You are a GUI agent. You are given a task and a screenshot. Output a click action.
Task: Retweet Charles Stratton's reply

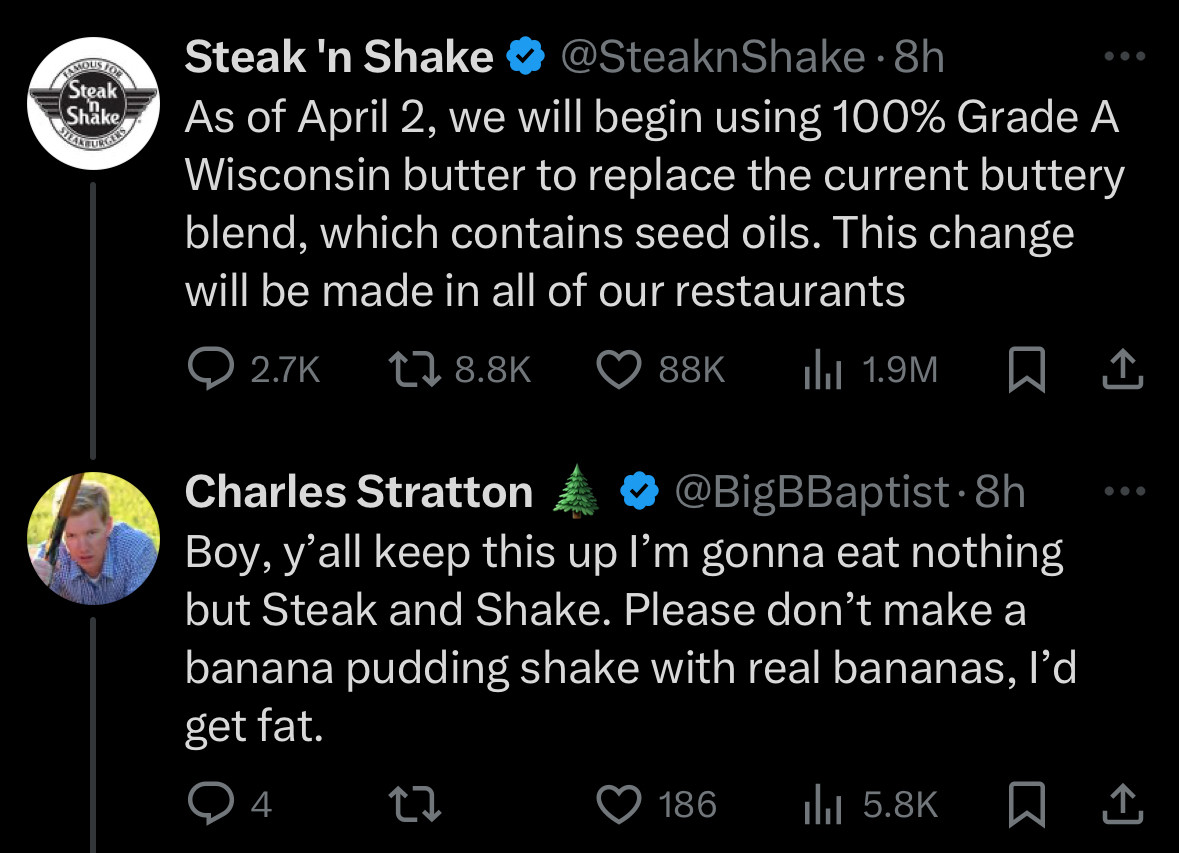click(414, 804)
